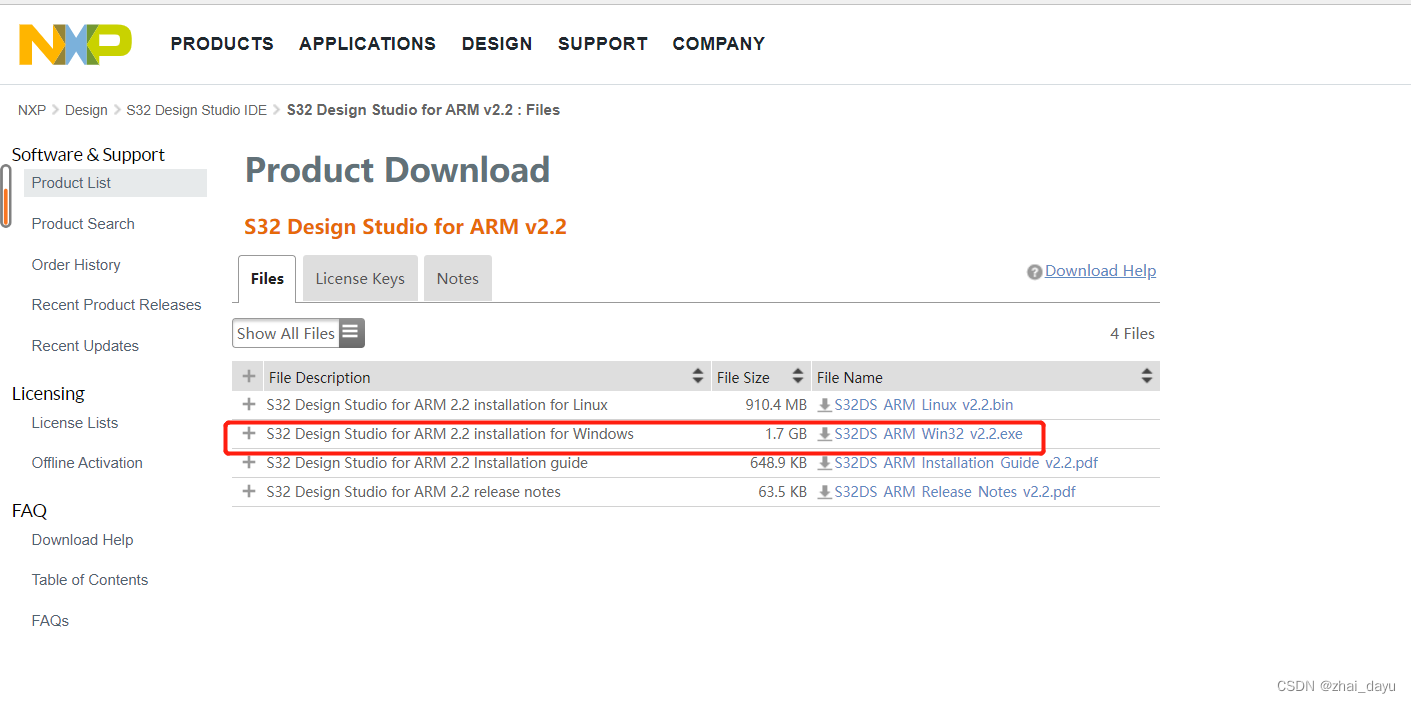
Task: Click the 63.5 KB file size cell
Action: [782, 492]
